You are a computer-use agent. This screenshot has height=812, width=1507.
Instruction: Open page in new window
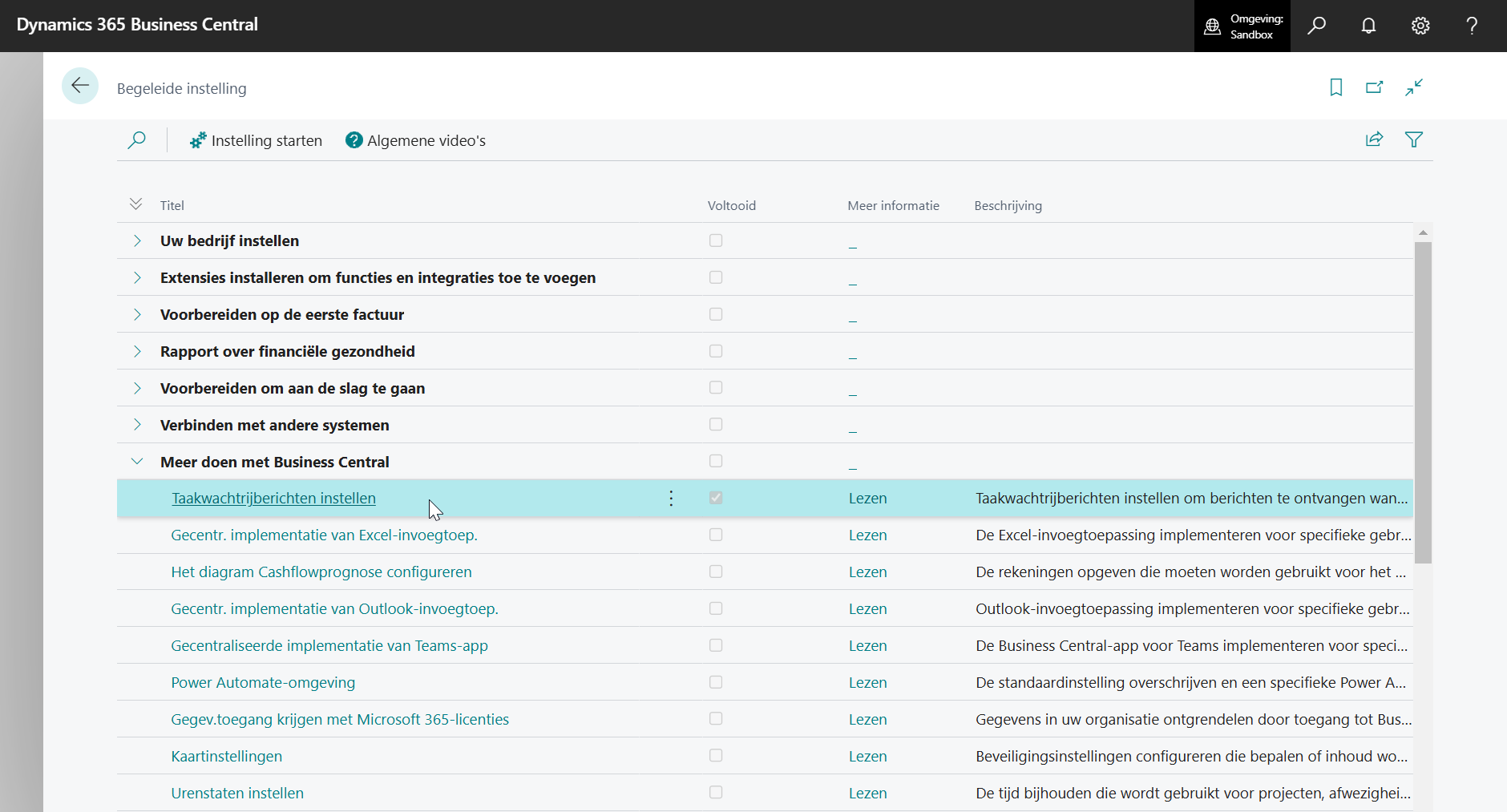click(x=1375, y=87)
